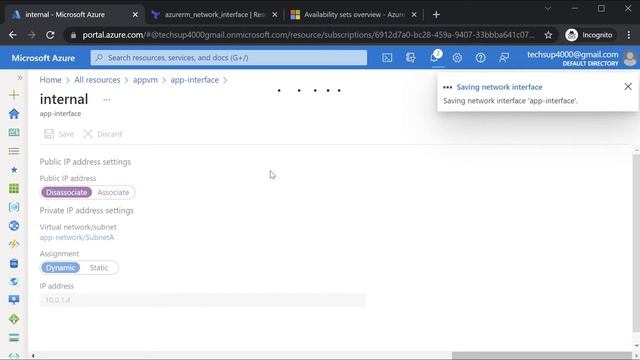
Task: Open the Incognito profile indicator
Action: (x=589, y=35)
